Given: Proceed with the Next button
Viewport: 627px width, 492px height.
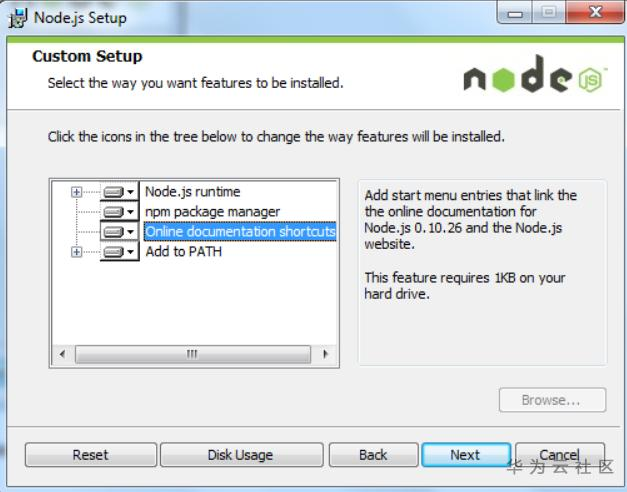Looking at the screenshot, I should coord(466,455).
